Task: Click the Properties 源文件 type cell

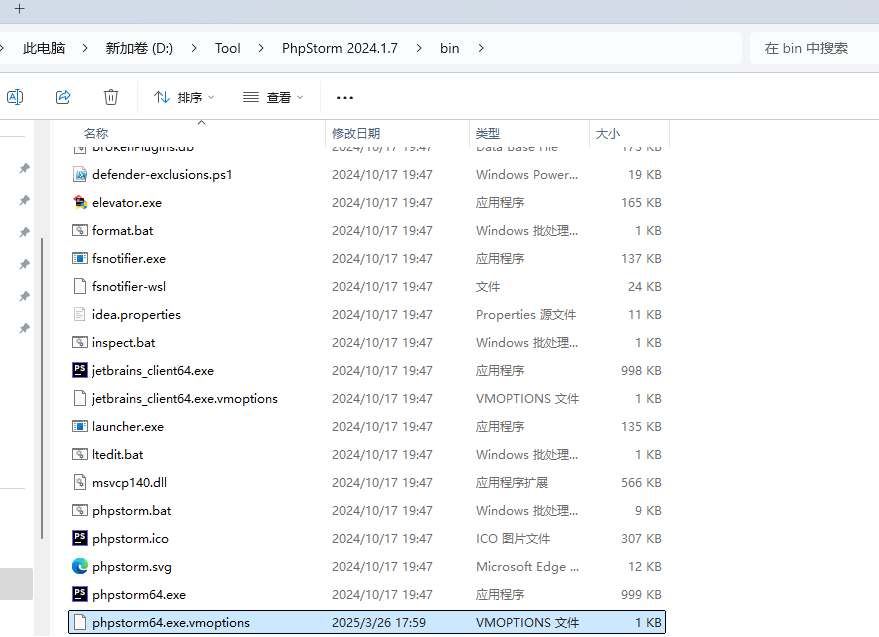Action: [x=526, y=315]
